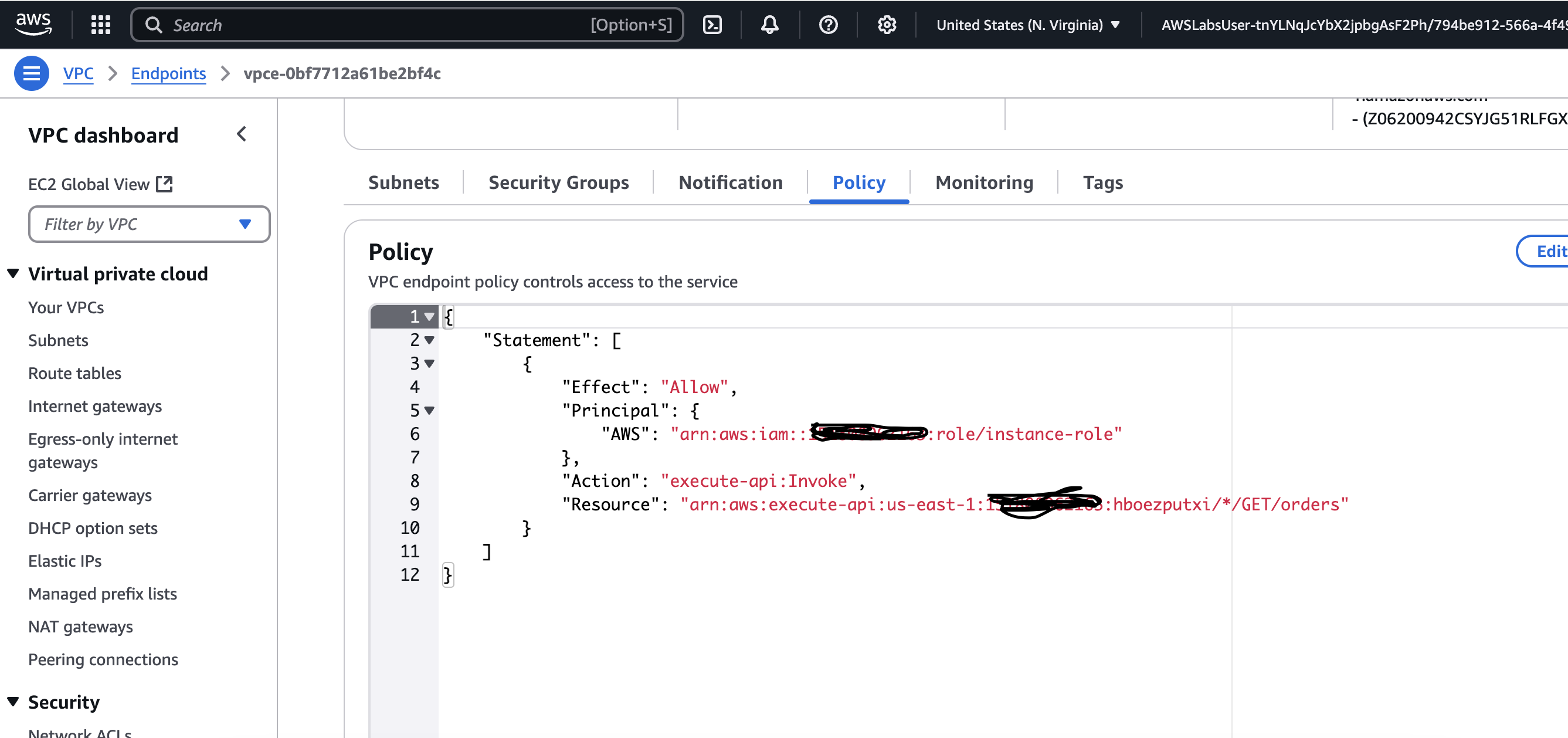Click the "Statement" key on line 2

537,340
